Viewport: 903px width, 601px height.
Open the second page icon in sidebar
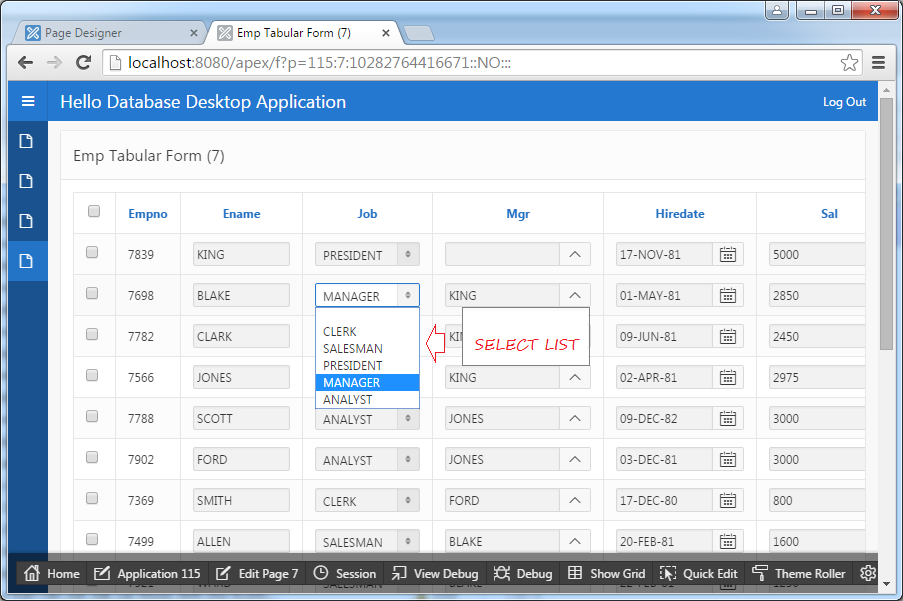[x=26, y=181]
